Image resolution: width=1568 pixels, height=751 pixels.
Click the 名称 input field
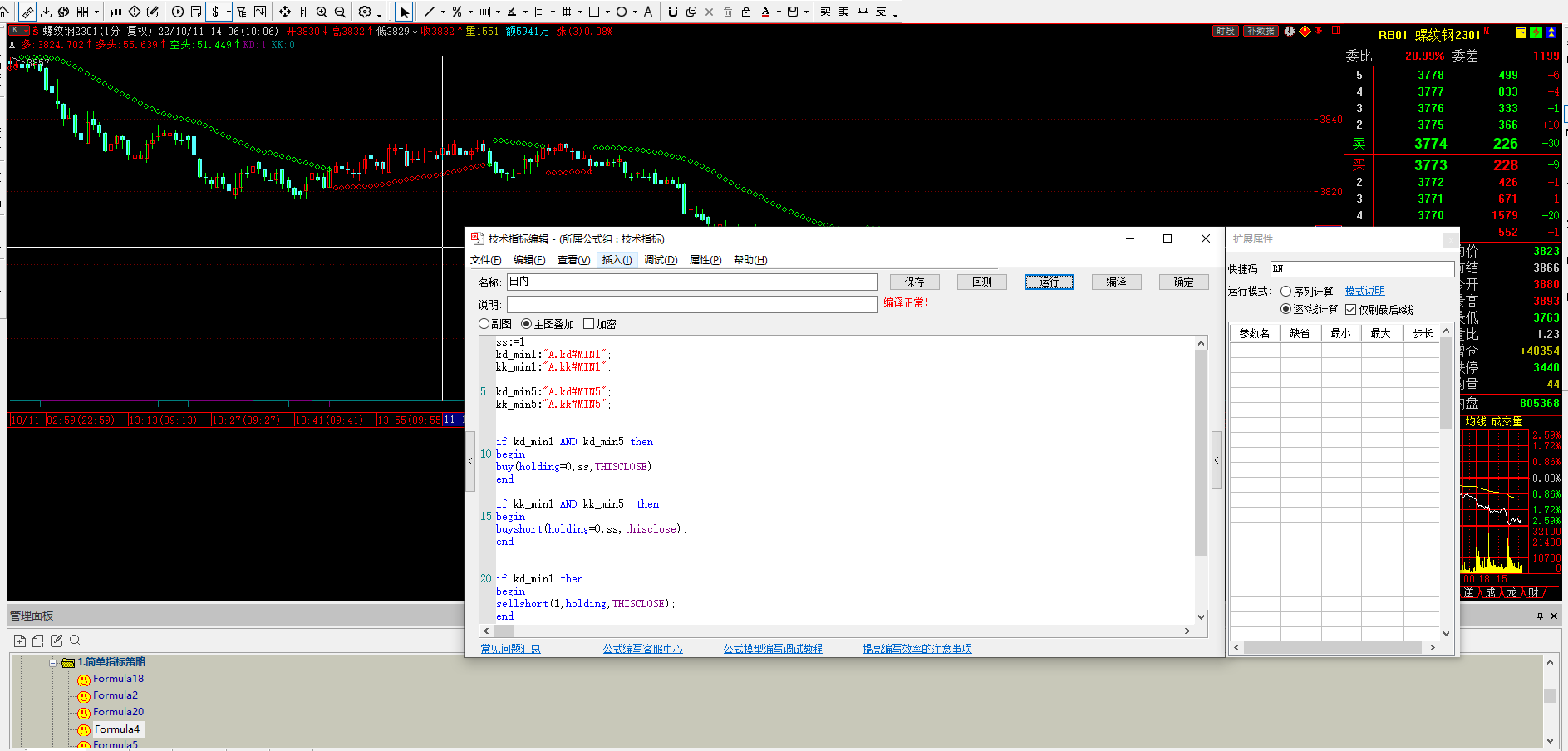tap(692, 282)
